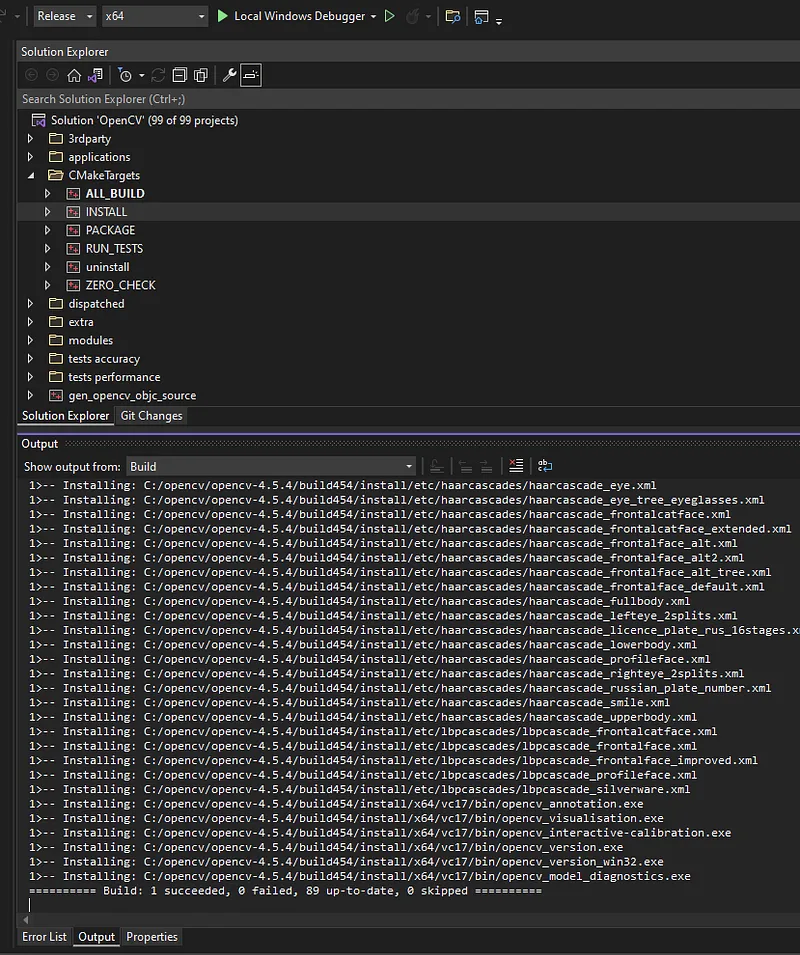Click the Output horizontal scrollbar left arrow

26,920
